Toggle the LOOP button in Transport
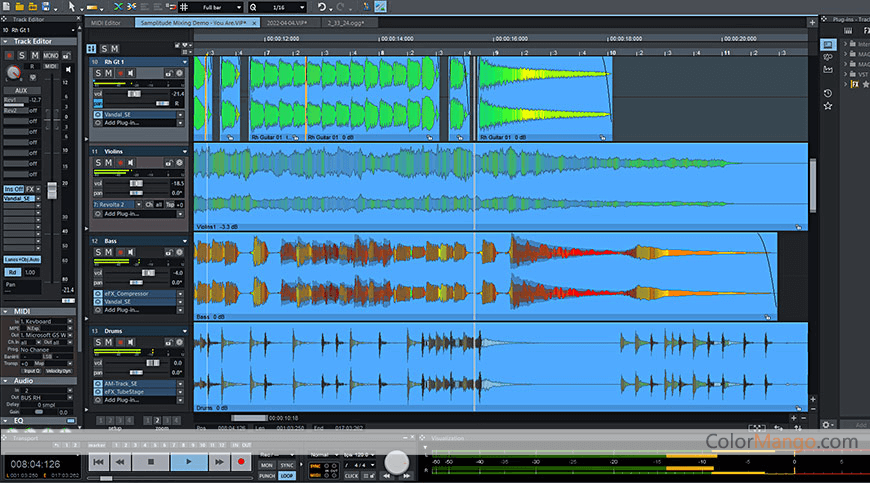This screenshot has width=870, height=483. 287,476
